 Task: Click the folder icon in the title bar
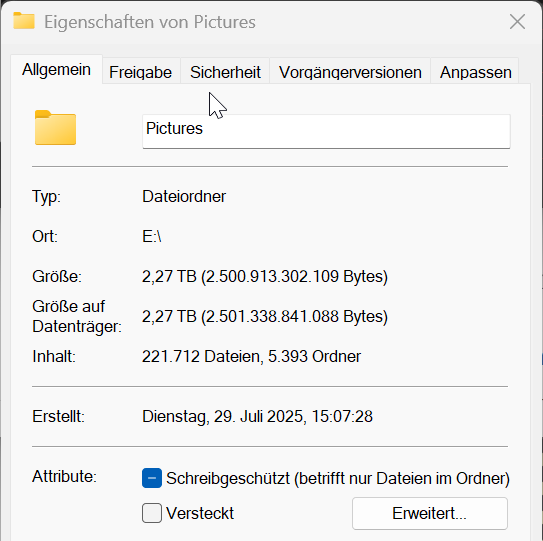24,21
